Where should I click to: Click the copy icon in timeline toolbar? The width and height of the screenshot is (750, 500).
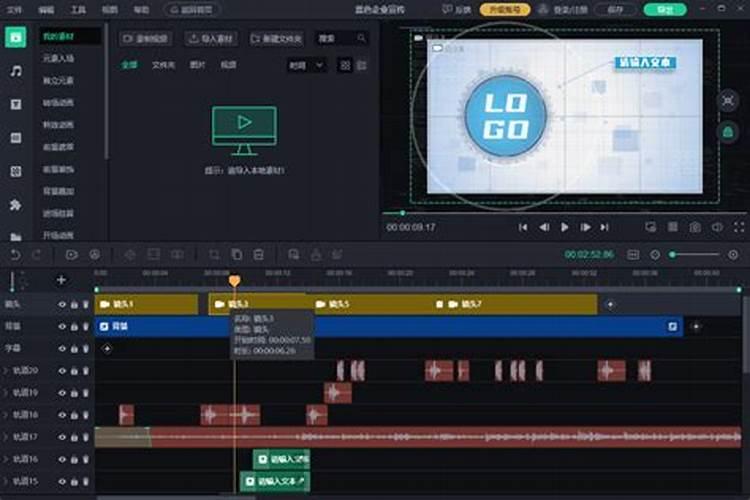[236, 255]
